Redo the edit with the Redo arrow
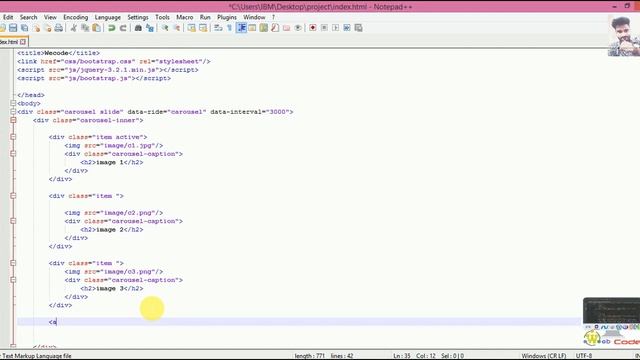640x360 pixels. 123,28
